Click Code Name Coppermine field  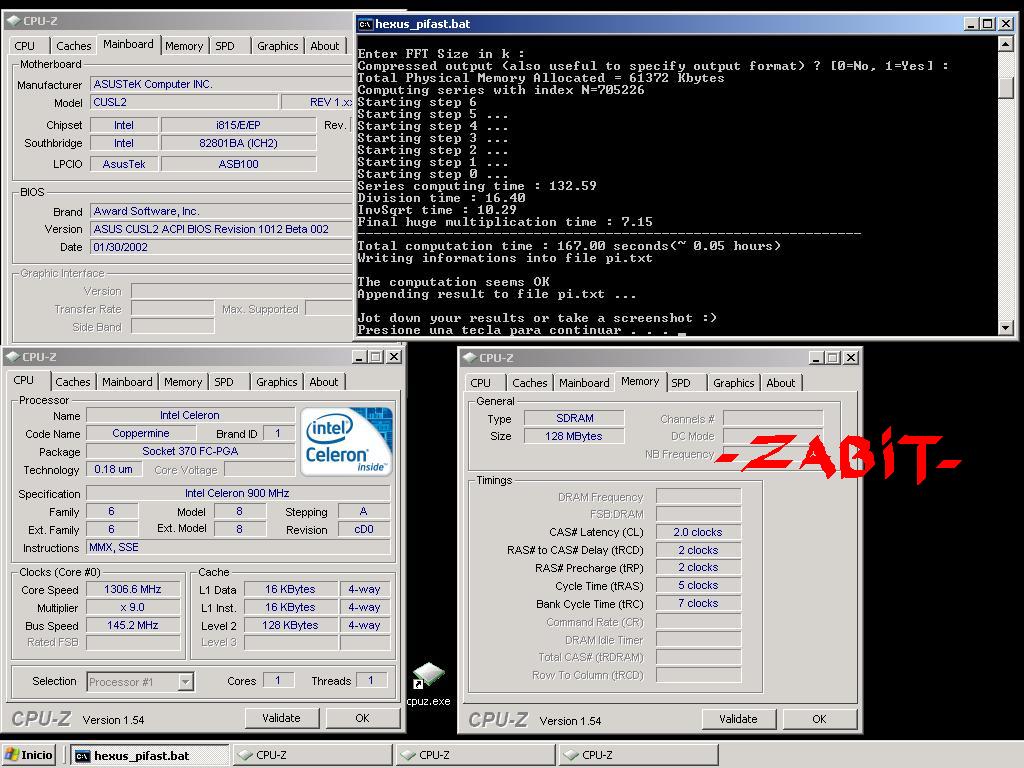141,433
